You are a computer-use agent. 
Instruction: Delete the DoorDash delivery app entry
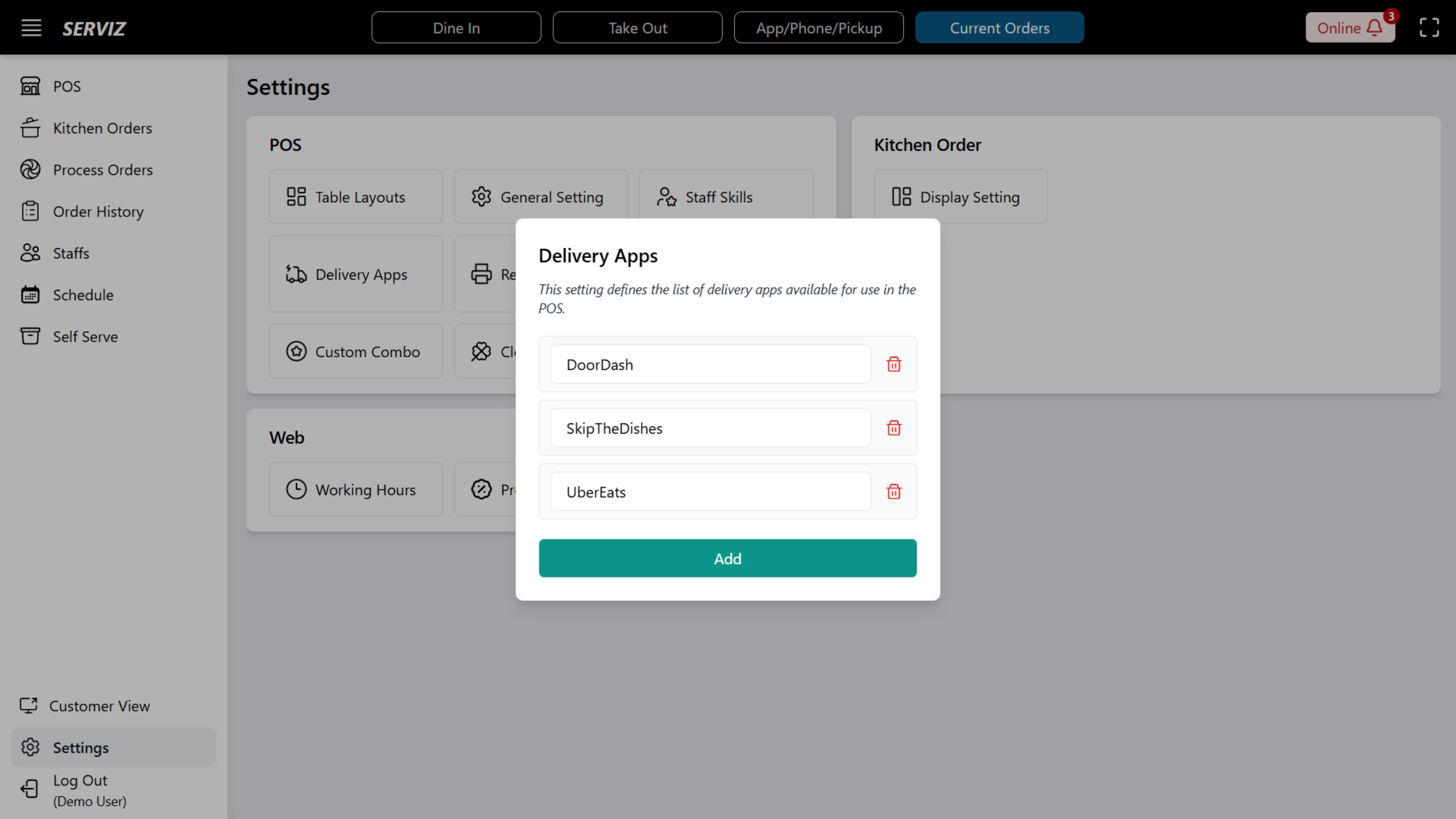click(x=894, y=364)
